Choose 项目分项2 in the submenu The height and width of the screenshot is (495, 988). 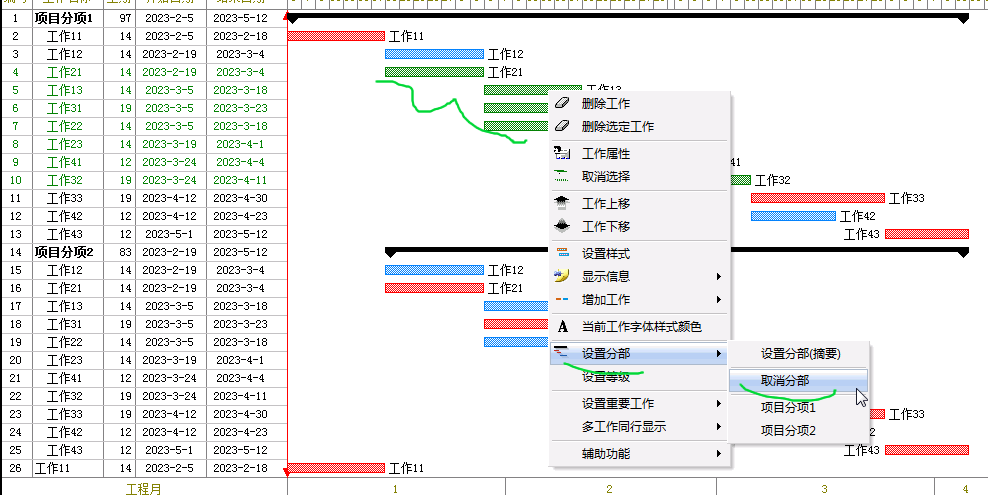[788, 430]
